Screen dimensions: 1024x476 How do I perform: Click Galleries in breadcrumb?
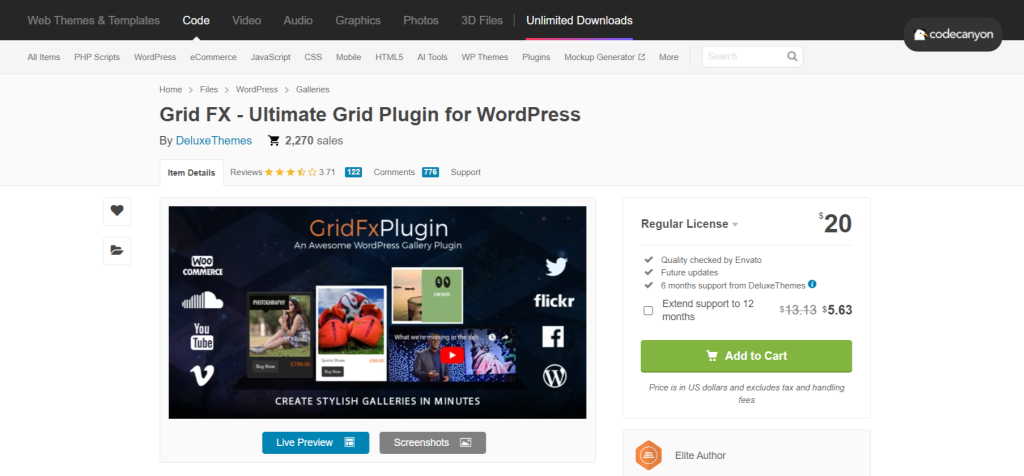pyautogui.click(x=313, y=89)
